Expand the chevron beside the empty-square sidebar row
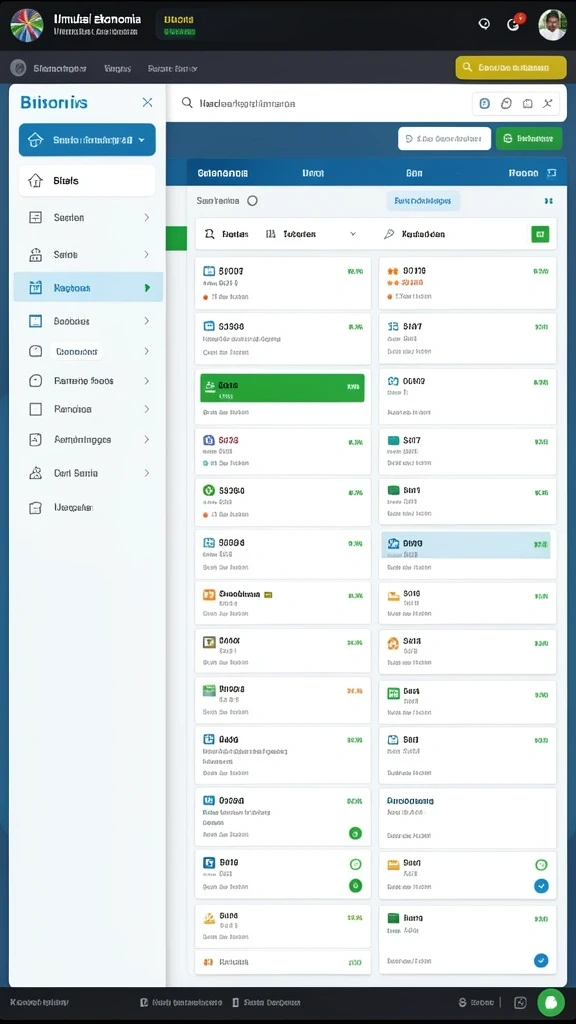This screenshot has width=576, height=1024. [x=147, y=409]
